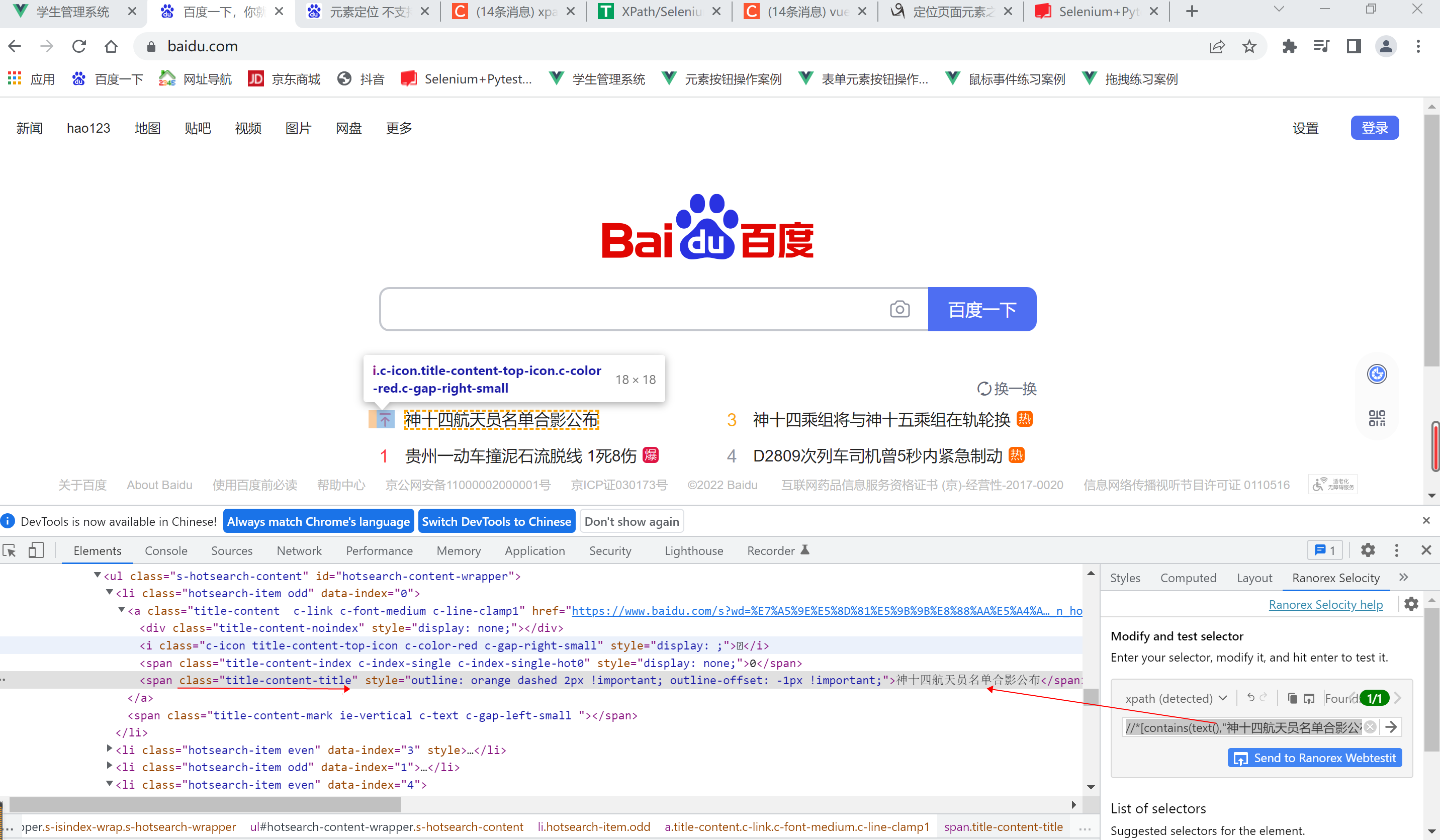Viewport: 1440px width, 840px height.
Task: Open the Computed styles tab
Action: click(1188, 578)
